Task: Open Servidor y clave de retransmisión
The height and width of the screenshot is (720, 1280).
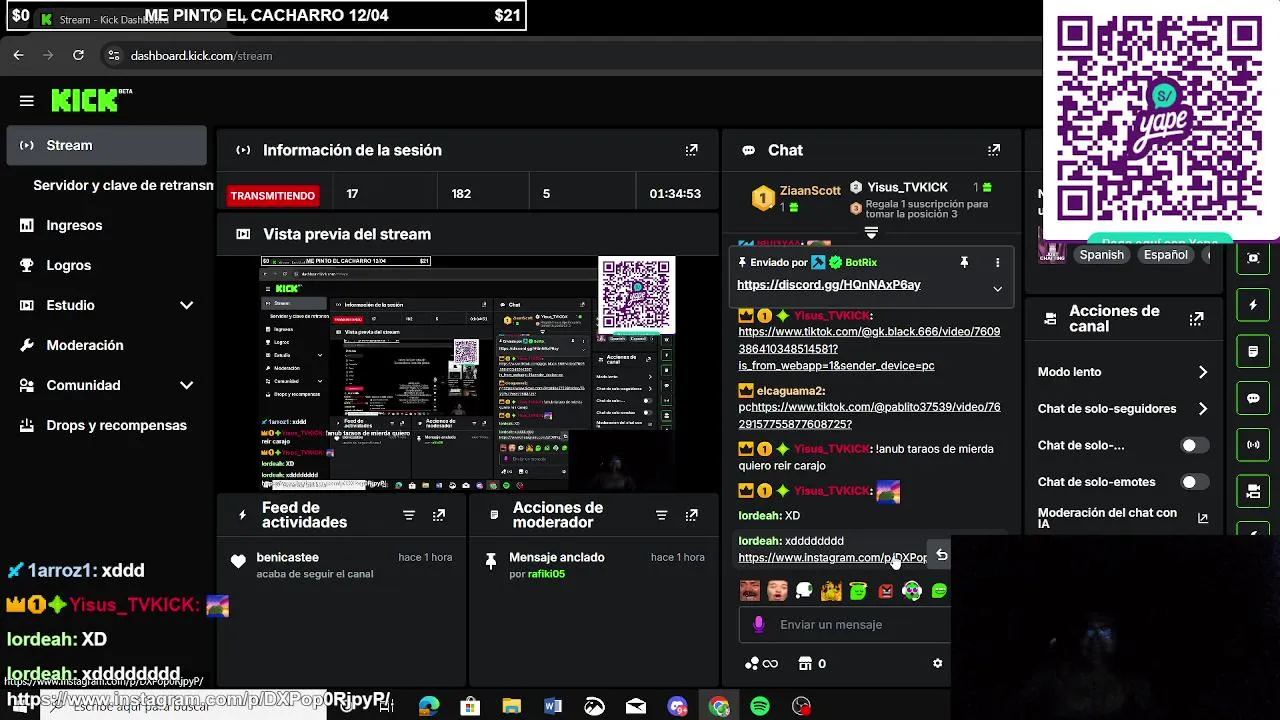Action: point(123,185)
